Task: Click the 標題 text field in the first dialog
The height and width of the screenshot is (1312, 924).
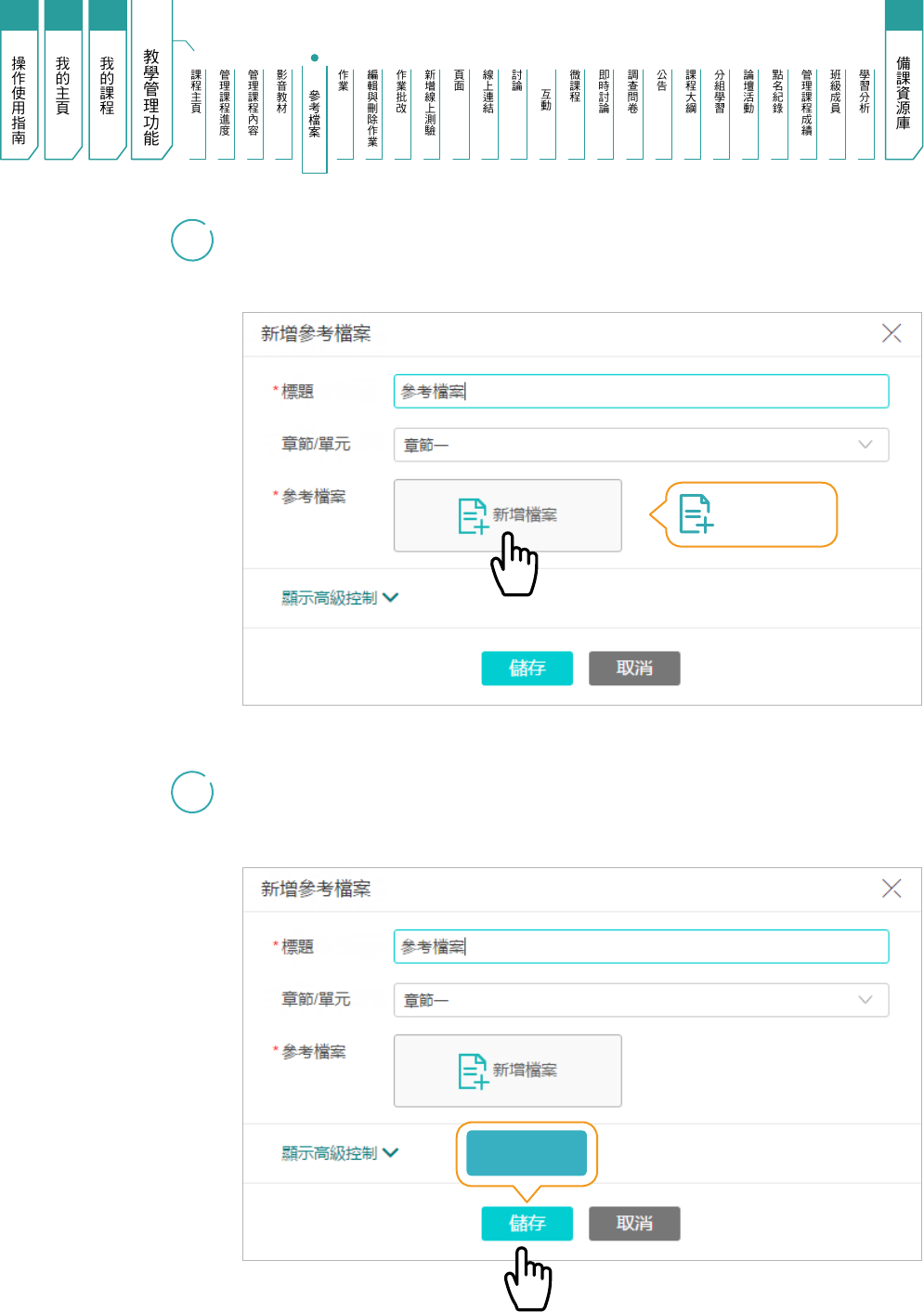Action: coord(641,392)
